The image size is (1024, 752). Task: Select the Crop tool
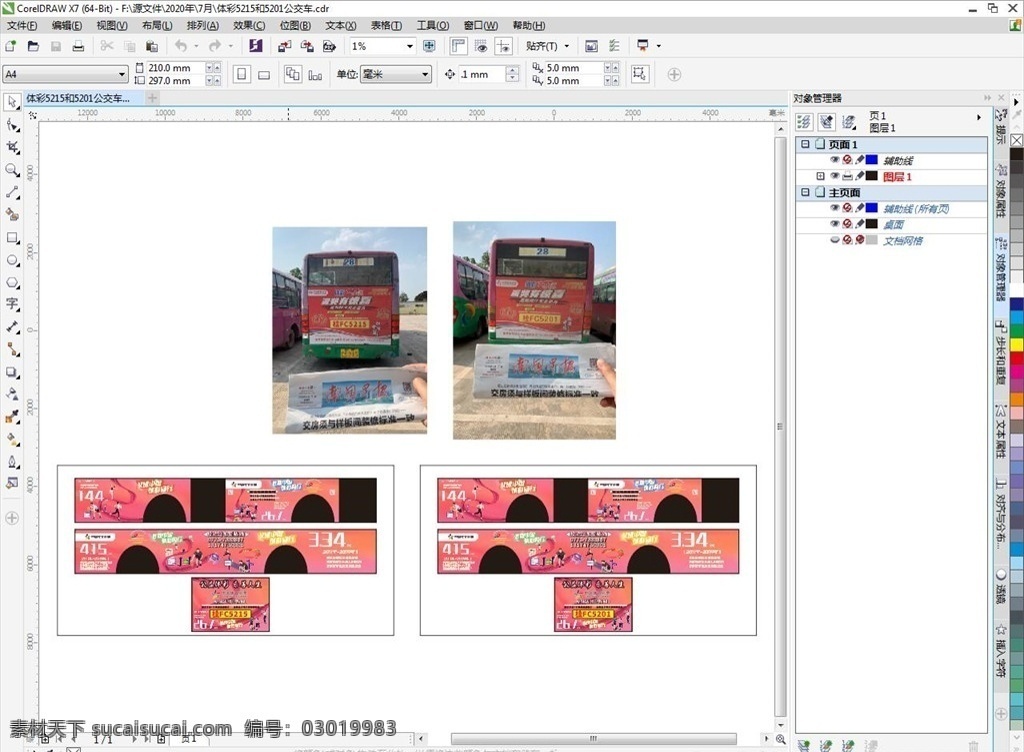click(x=12, y=148)
